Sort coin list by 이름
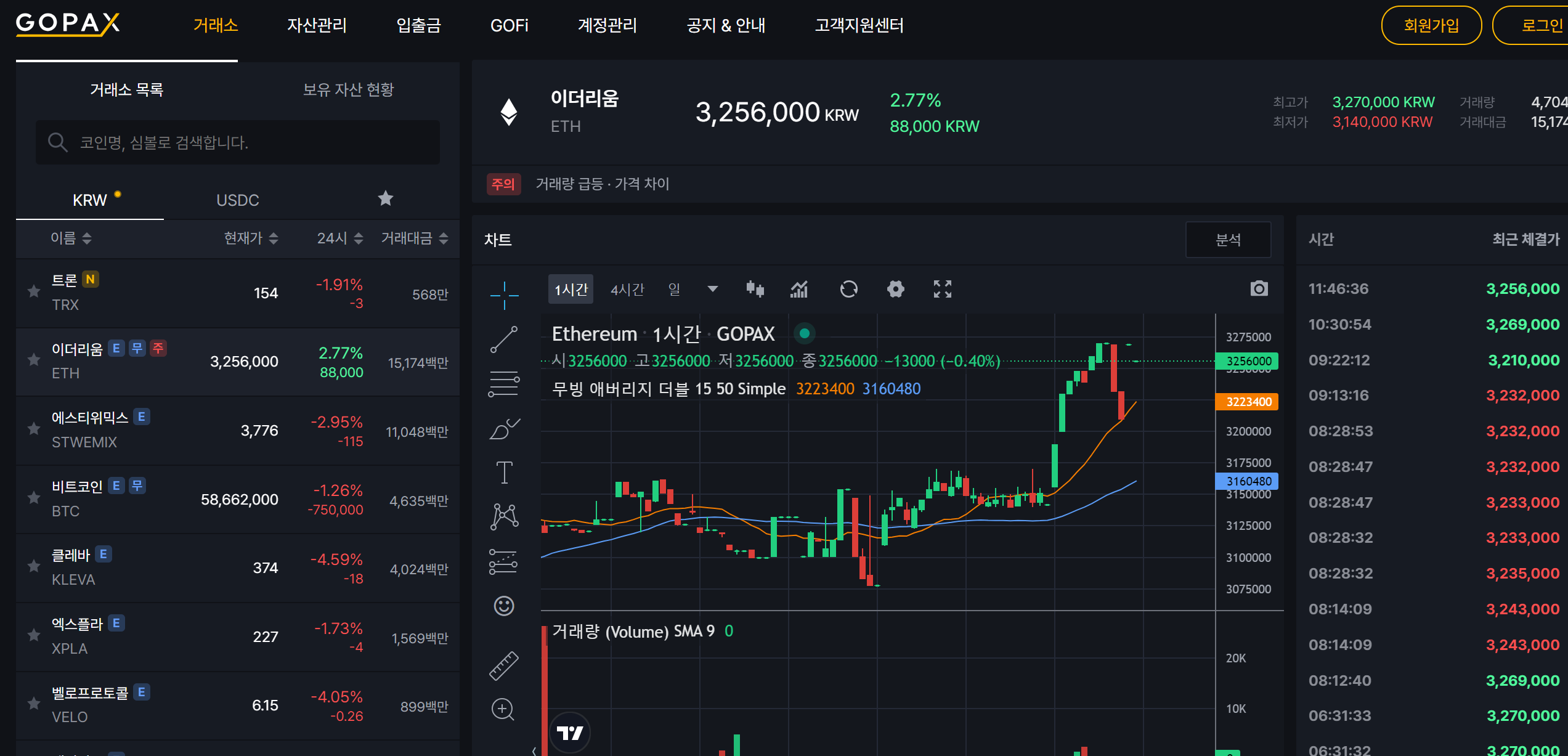 [x=71, y=238]
